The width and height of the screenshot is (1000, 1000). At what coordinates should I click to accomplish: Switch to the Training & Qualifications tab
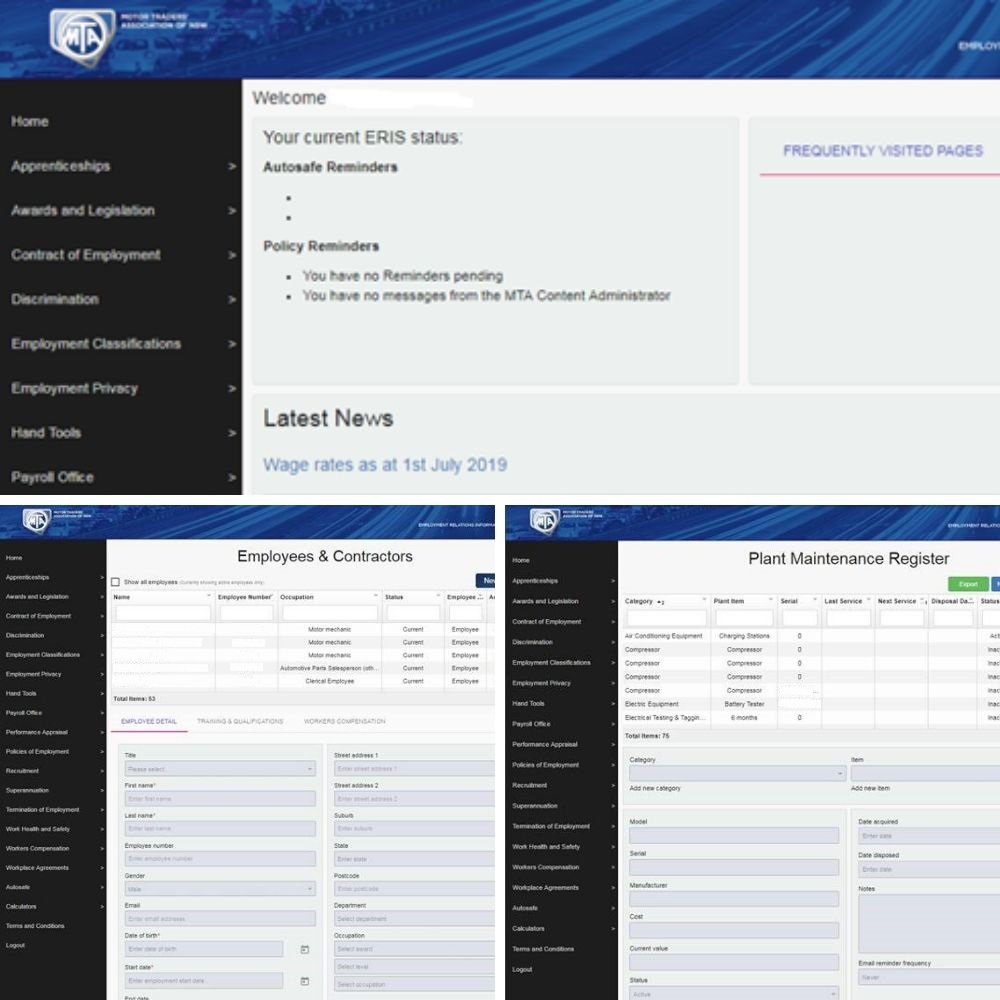pyautogui.click(x=240, y=721)
